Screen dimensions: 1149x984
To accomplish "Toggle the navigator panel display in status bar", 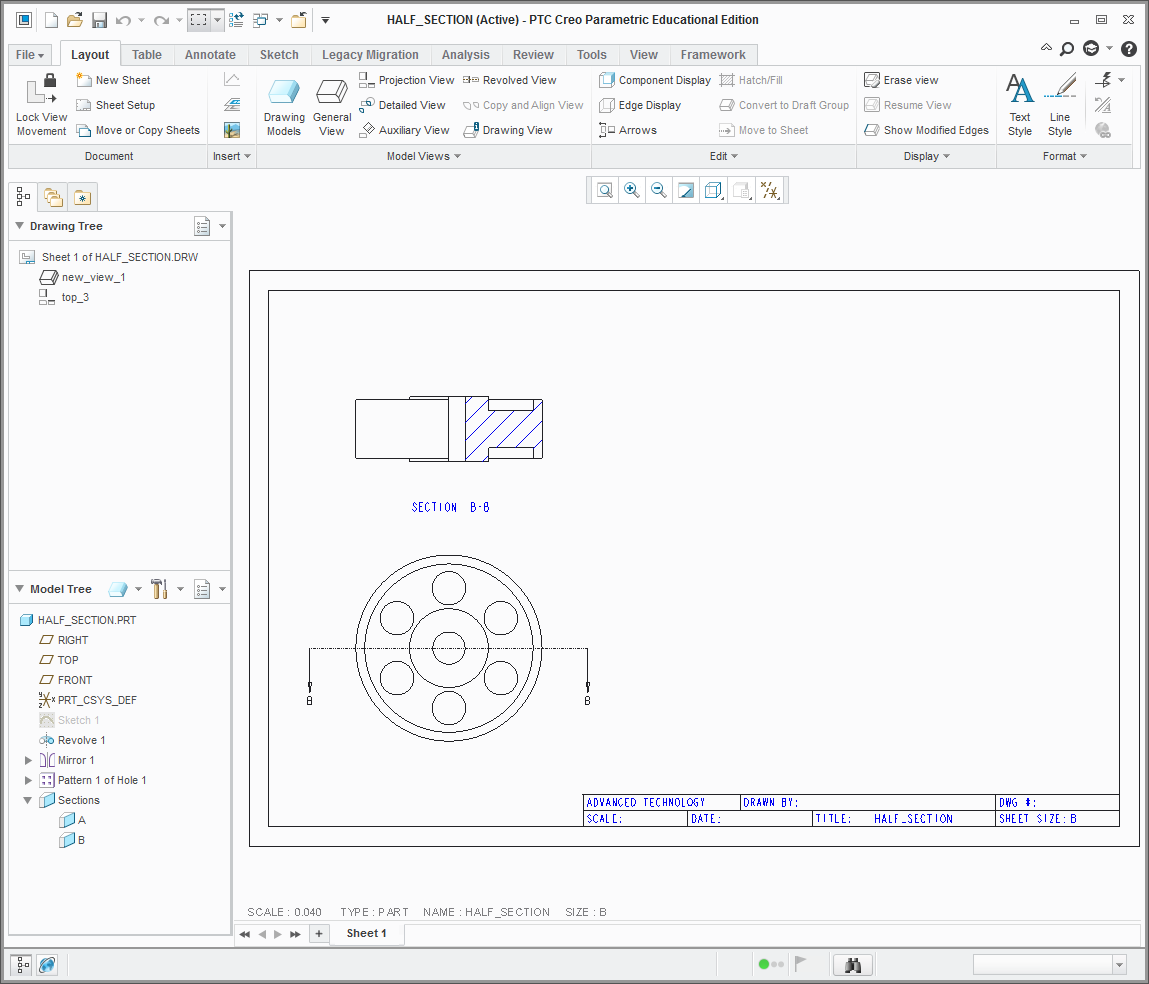I will pos(21,964).
